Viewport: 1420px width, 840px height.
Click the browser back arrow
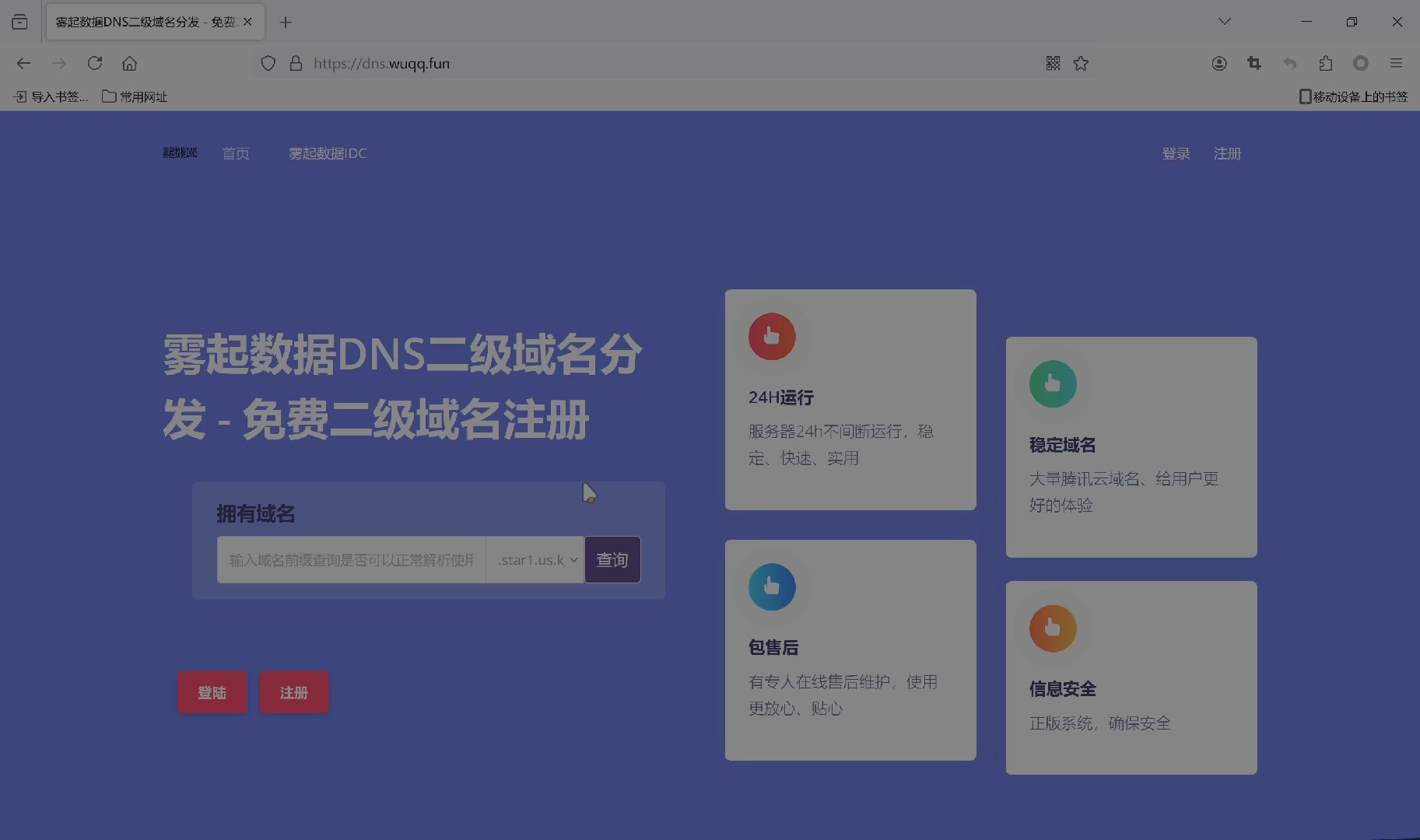coord(23,63)
